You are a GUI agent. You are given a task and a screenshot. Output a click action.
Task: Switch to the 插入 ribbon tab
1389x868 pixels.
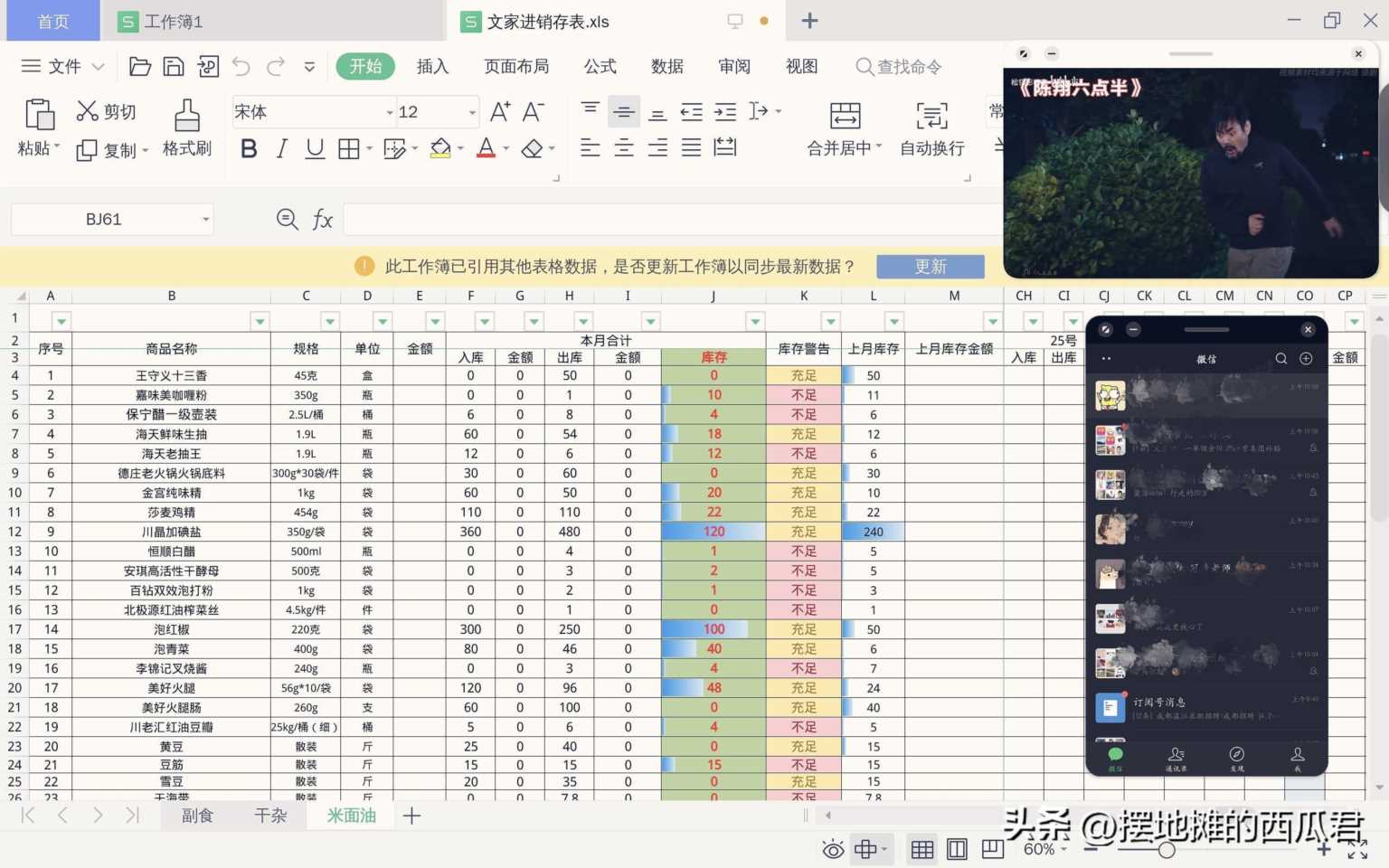pos(432,66)
